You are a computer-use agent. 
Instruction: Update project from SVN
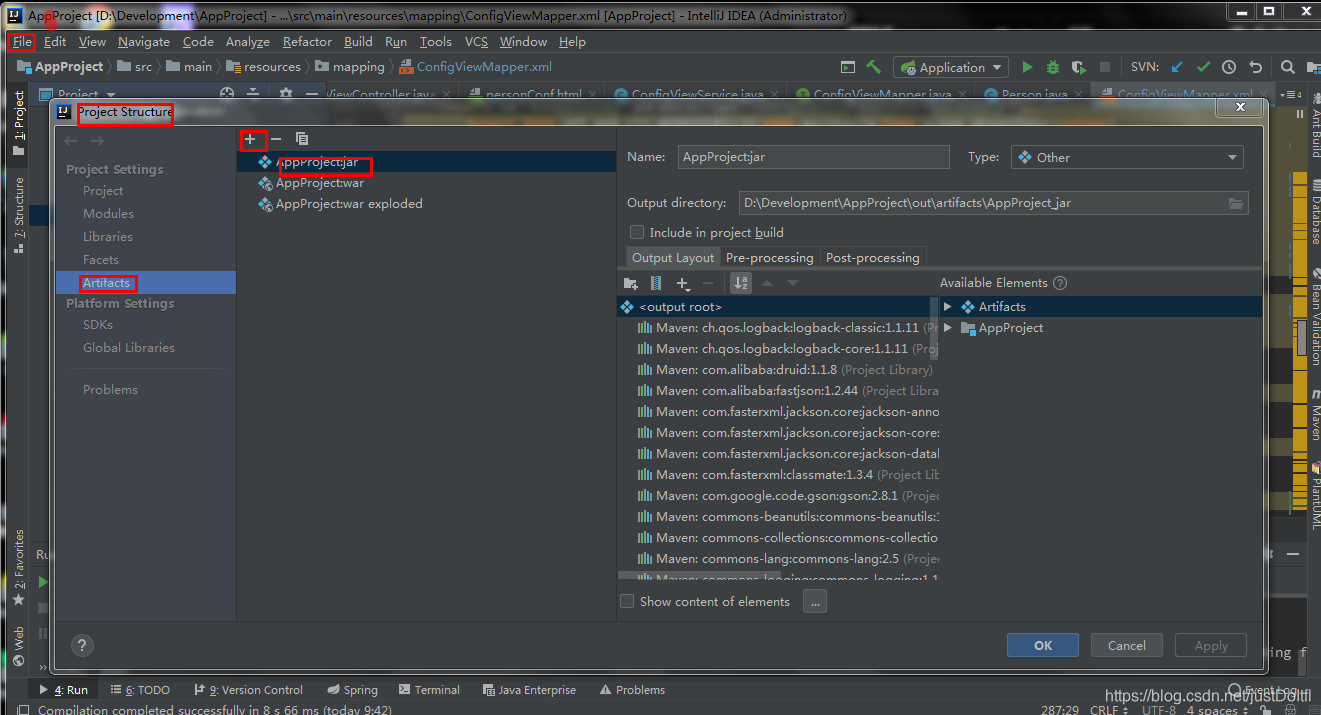click(1177, 67)
